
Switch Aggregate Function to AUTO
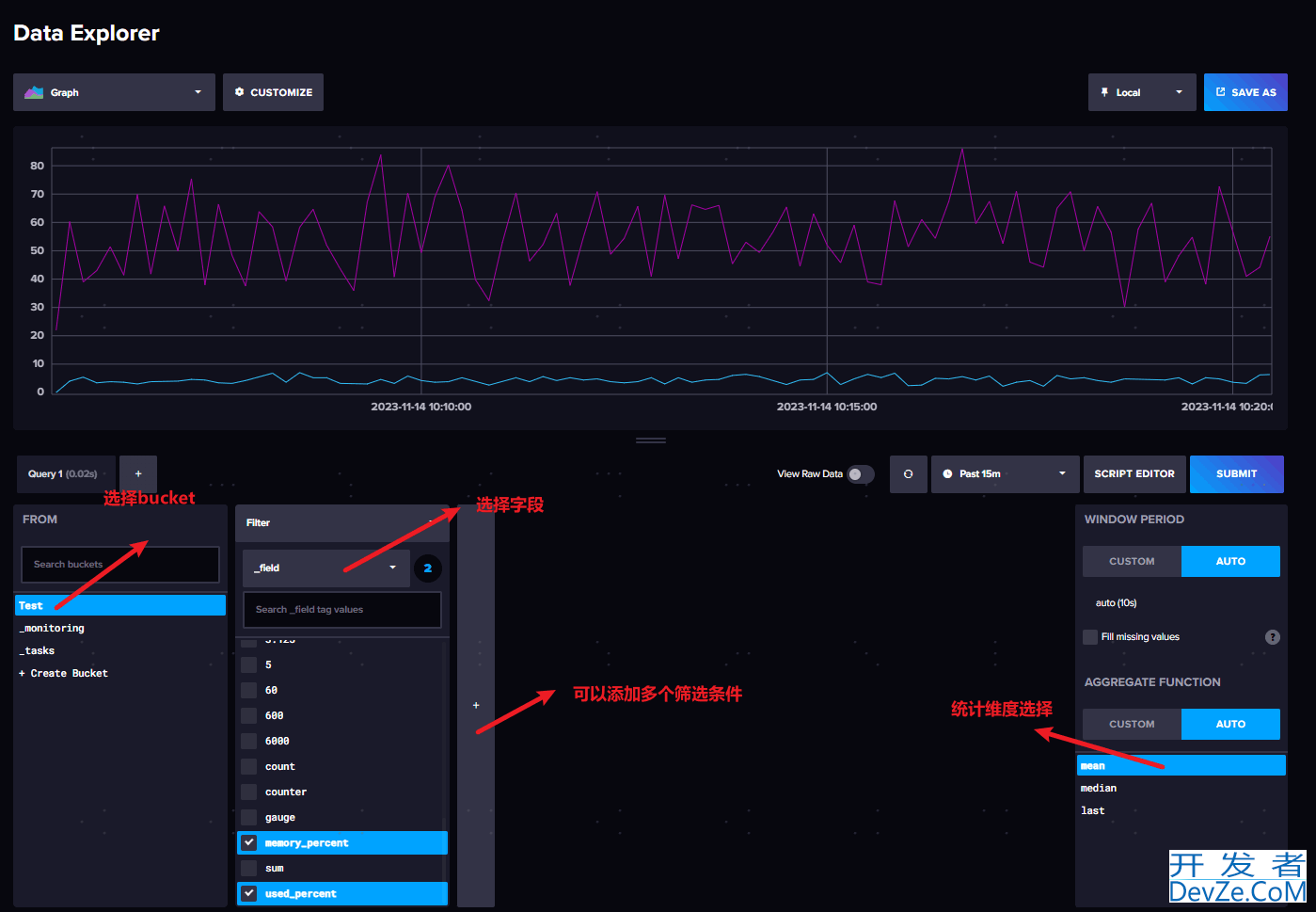1230,724
